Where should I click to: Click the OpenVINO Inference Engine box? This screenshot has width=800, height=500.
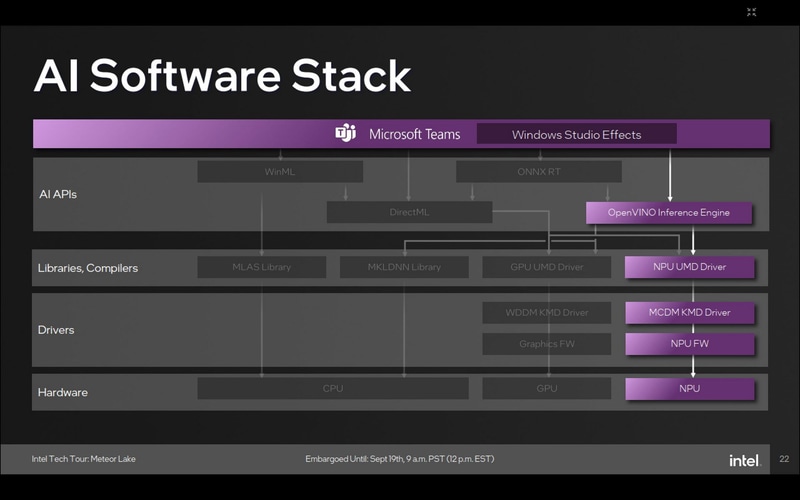click(668, 213)
